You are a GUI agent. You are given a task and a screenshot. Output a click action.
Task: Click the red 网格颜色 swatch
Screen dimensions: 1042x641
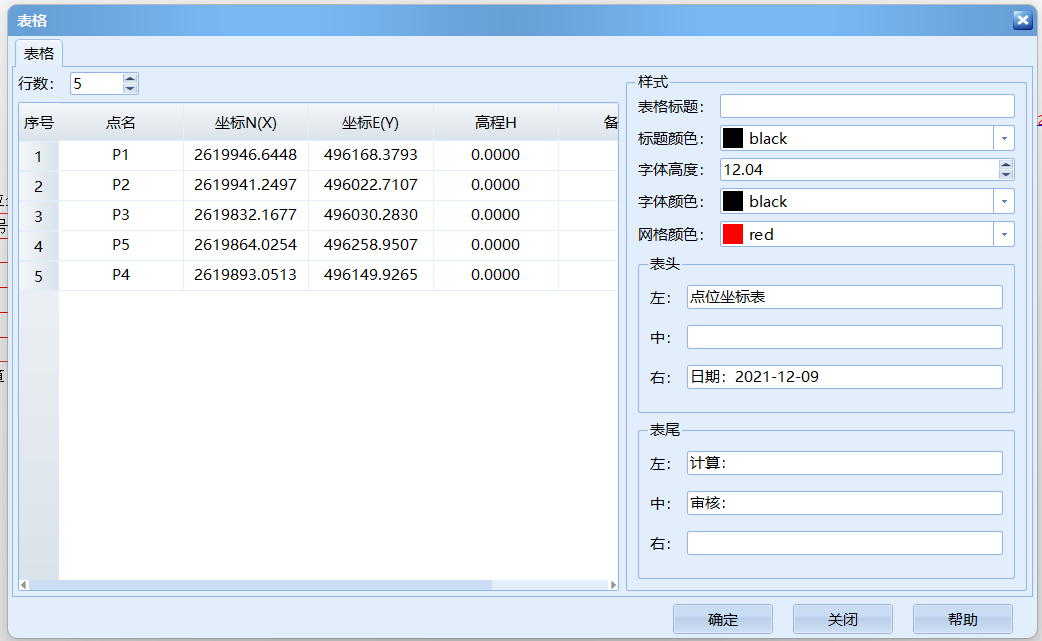click(x=733, y=234)
